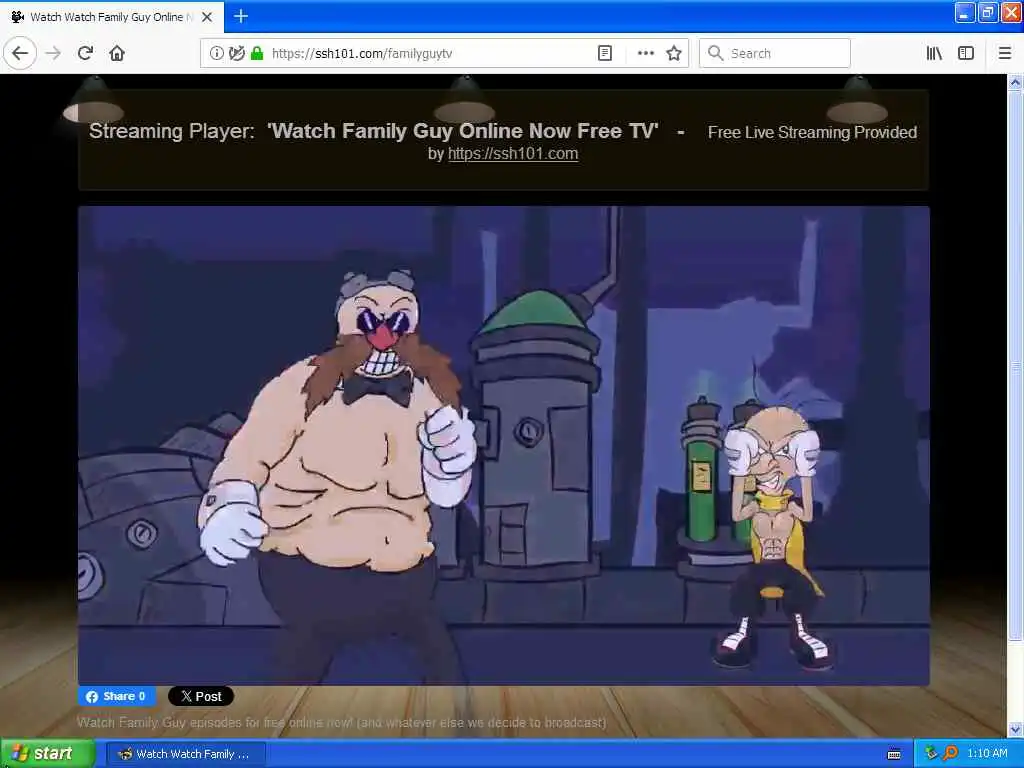This screenshot has height=768, width=1024.
Task: Click the forward navigation arrow
Action: pyautogui.click(x=54, y=53)
